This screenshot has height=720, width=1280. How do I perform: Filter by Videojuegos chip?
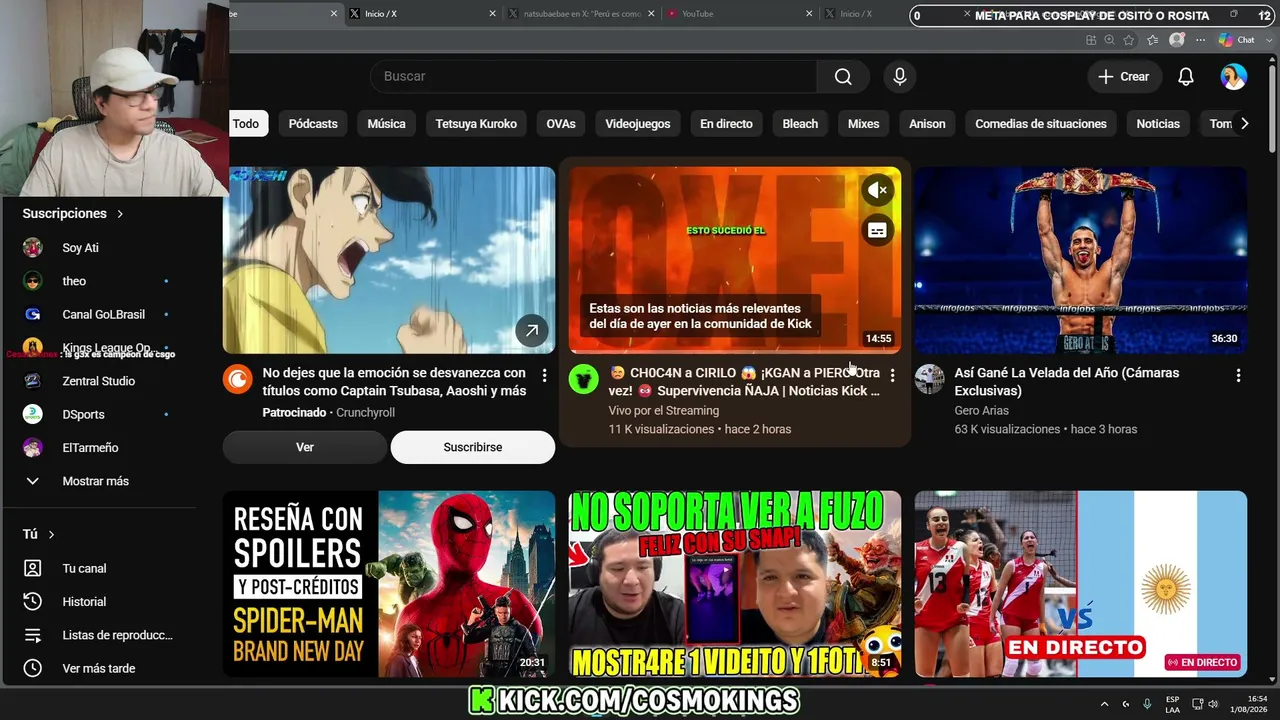[x=638, y=124]
